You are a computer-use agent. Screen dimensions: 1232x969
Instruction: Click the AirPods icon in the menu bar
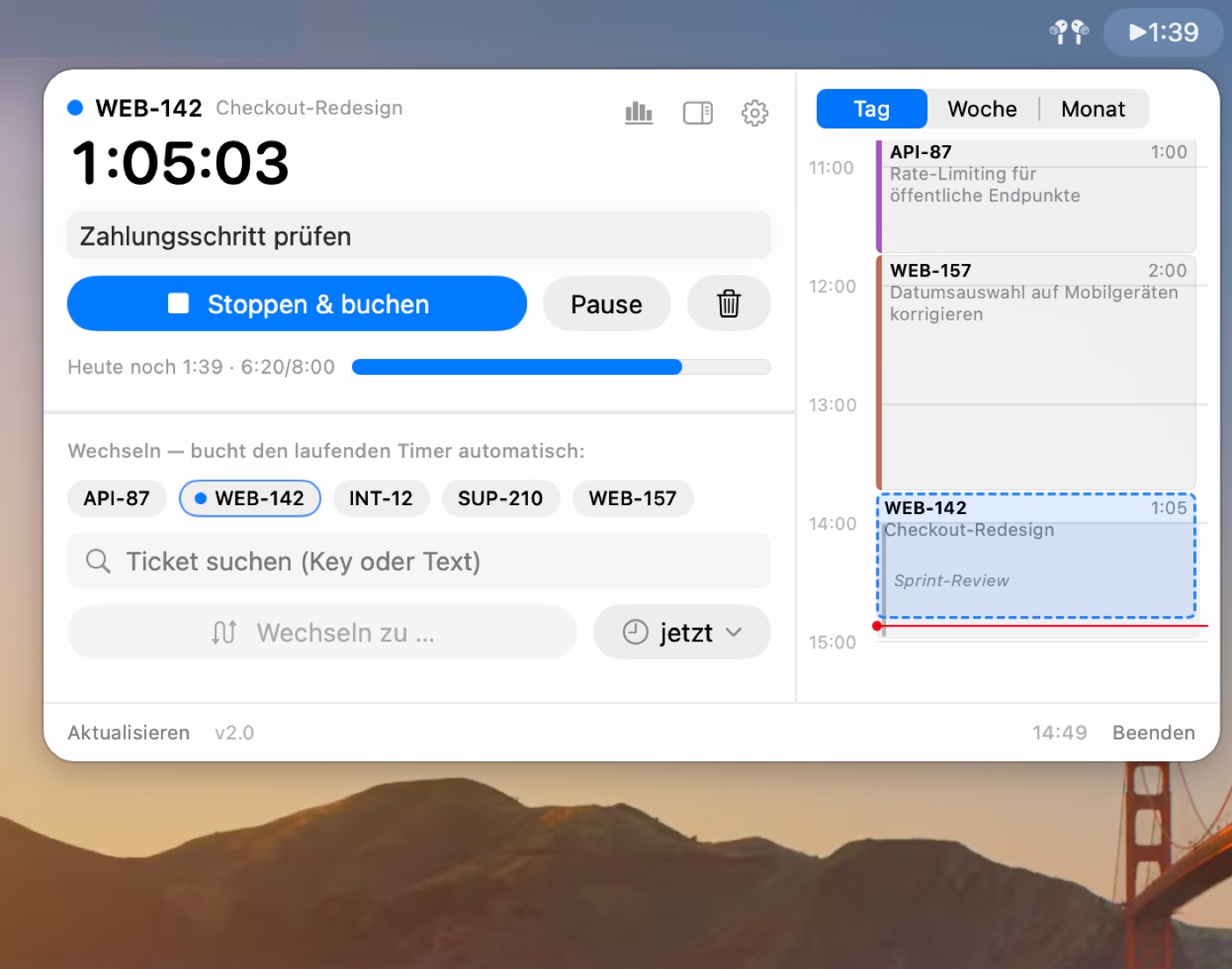point(1069,33)
